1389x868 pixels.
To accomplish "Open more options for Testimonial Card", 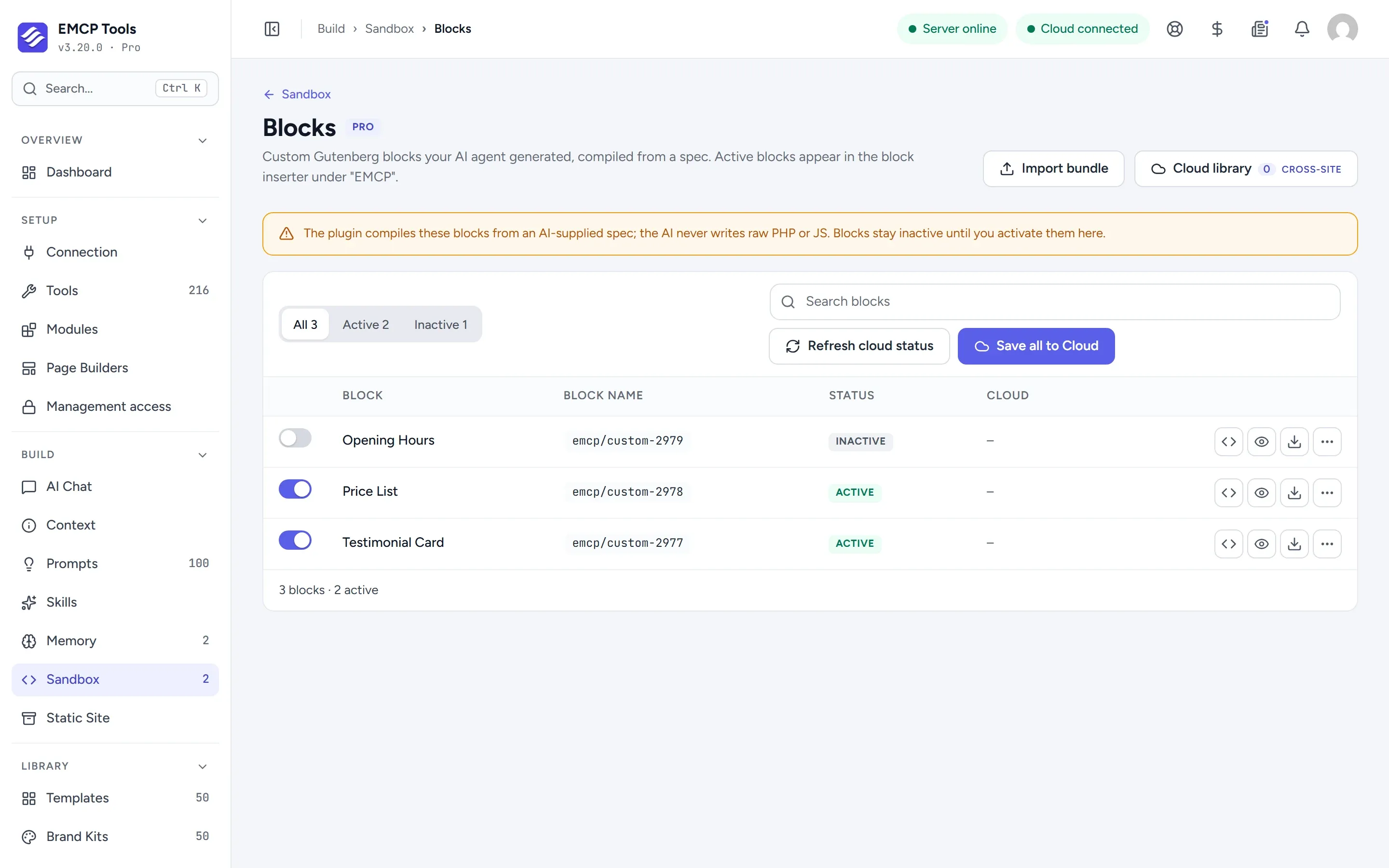I will (1327, 543).
